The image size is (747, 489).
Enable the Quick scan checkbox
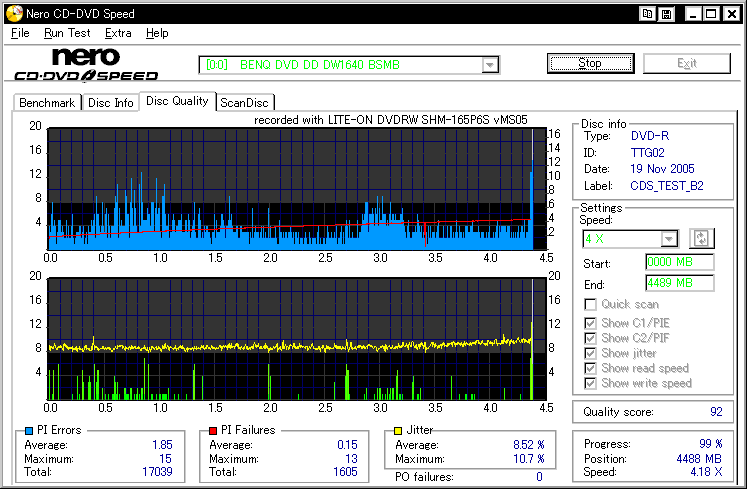592,305
